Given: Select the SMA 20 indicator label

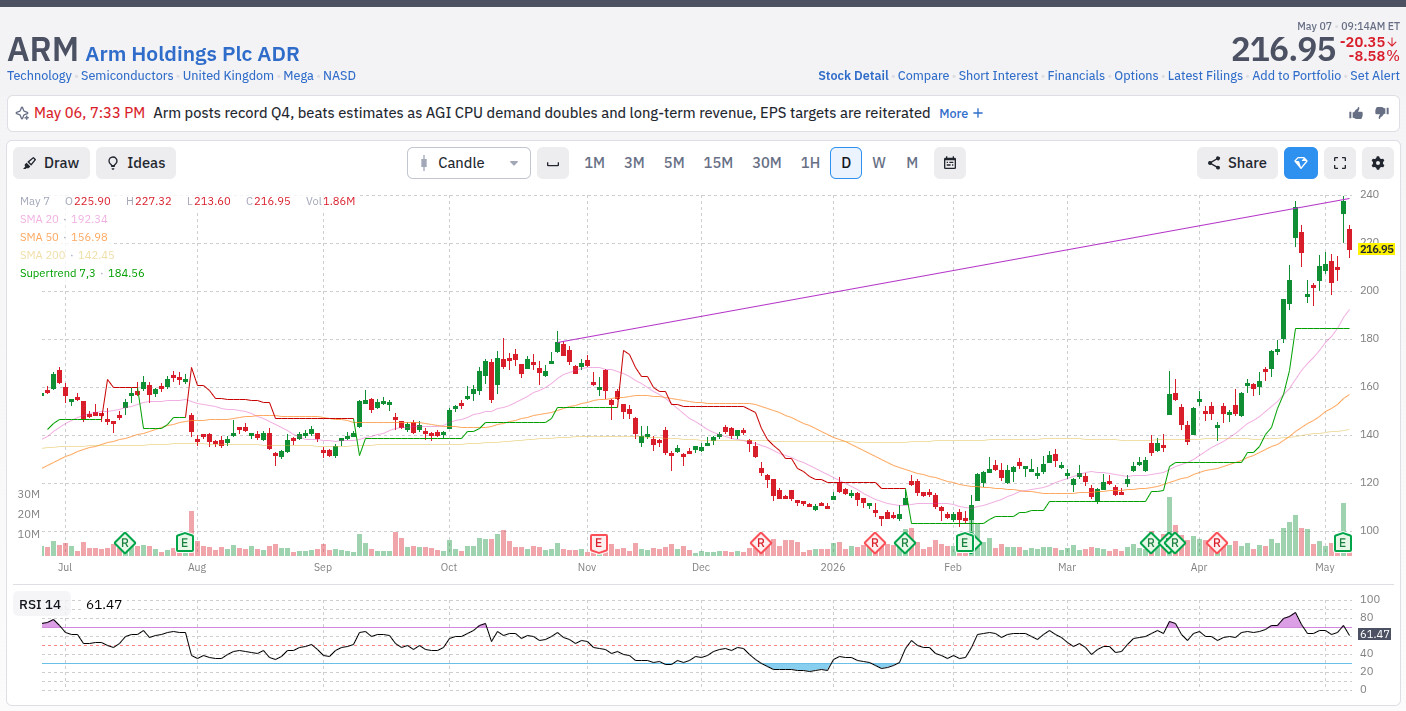Looking at the screenshot, I should (x=64, y=219).
